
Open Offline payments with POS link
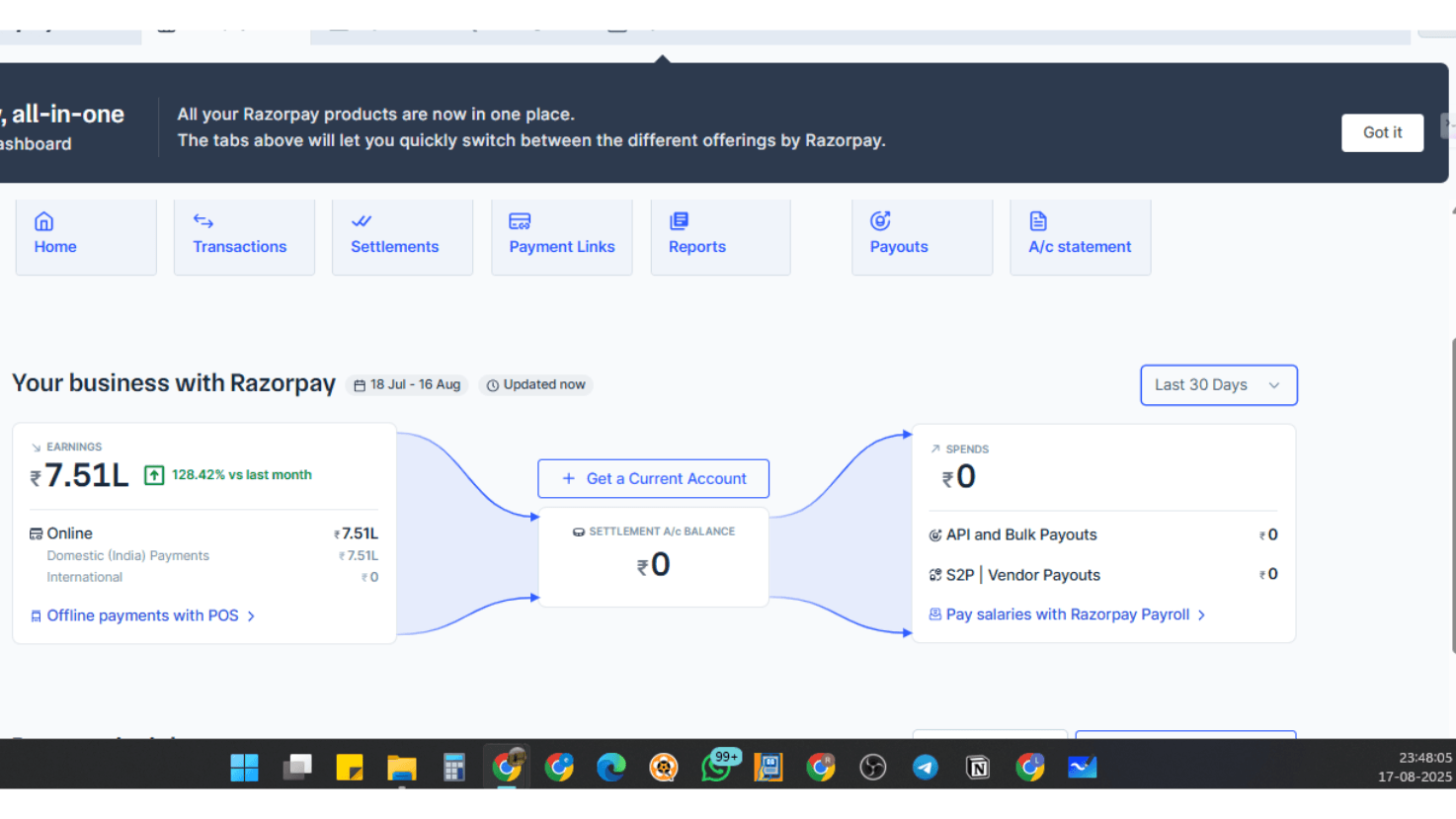[x=143, y=616]
